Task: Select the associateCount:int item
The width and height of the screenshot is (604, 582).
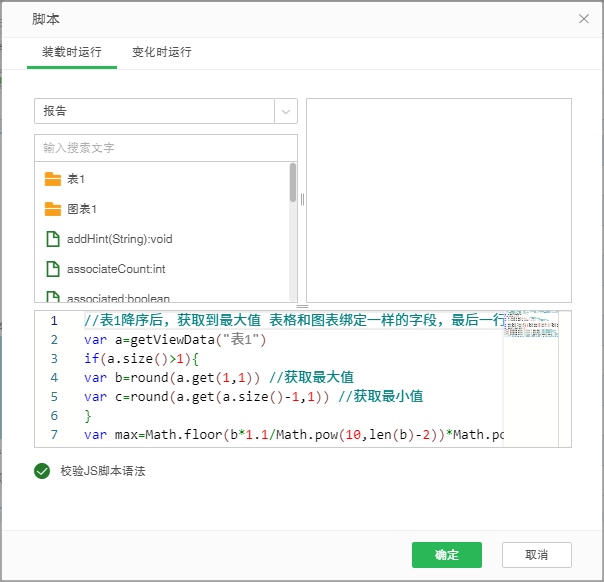Action: coord(116,269)
